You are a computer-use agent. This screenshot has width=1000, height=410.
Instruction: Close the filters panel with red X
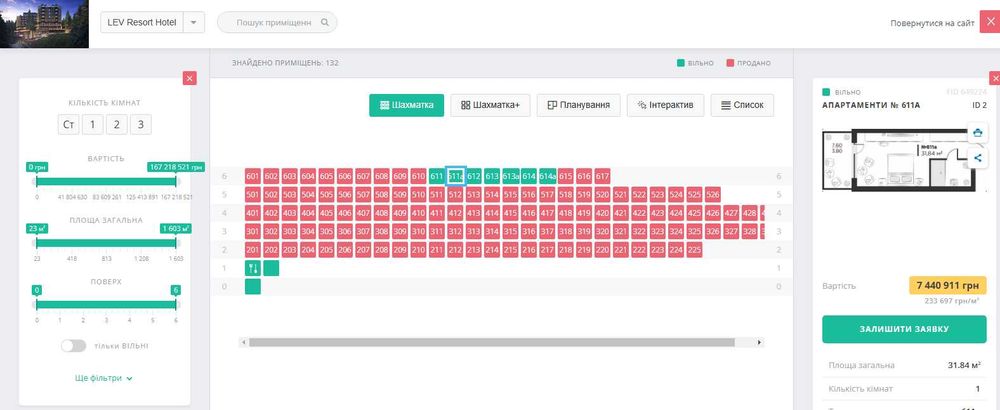189,78
